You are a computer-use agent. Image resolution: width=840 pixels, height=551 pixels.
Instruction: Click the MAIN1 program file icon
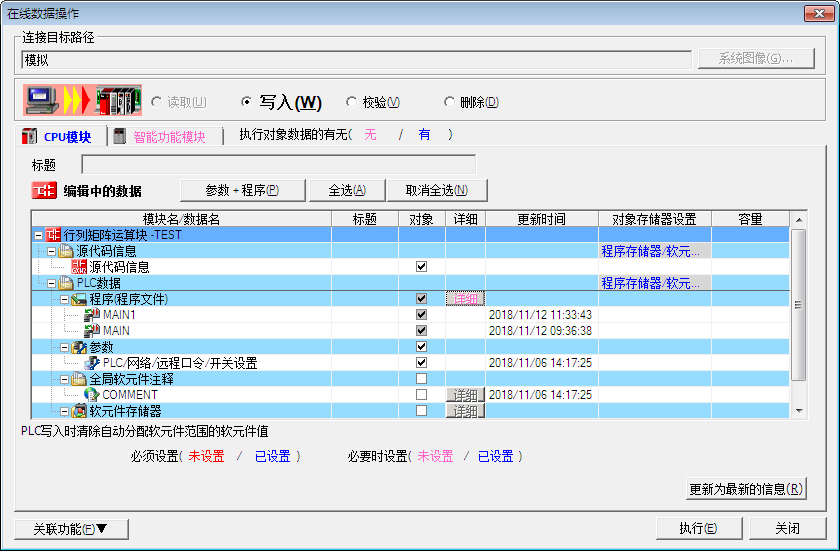(x=92, y=315)
